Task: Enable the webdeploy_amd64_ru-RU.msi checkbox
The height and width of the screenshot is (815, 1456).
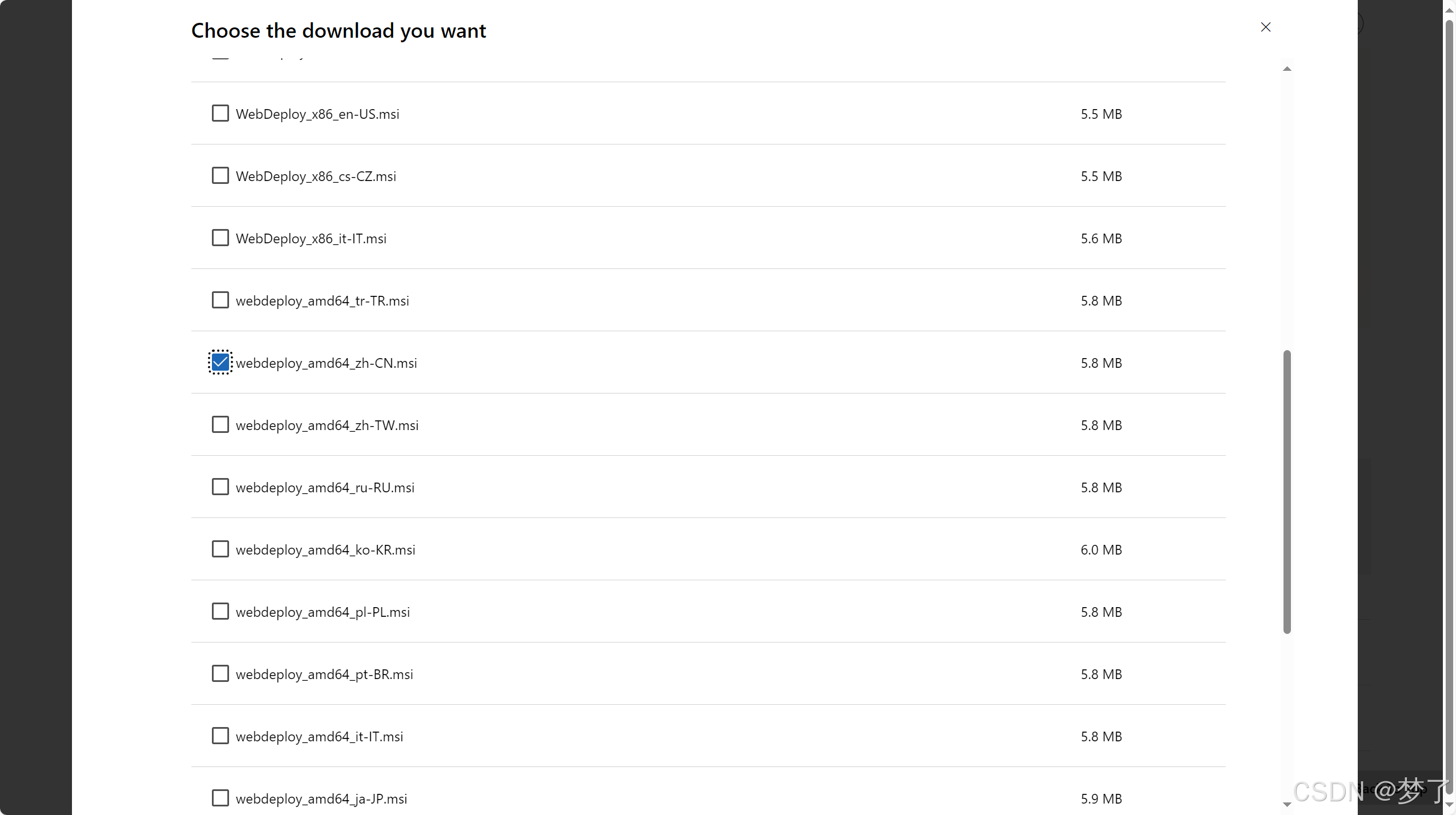Action: 220,487
